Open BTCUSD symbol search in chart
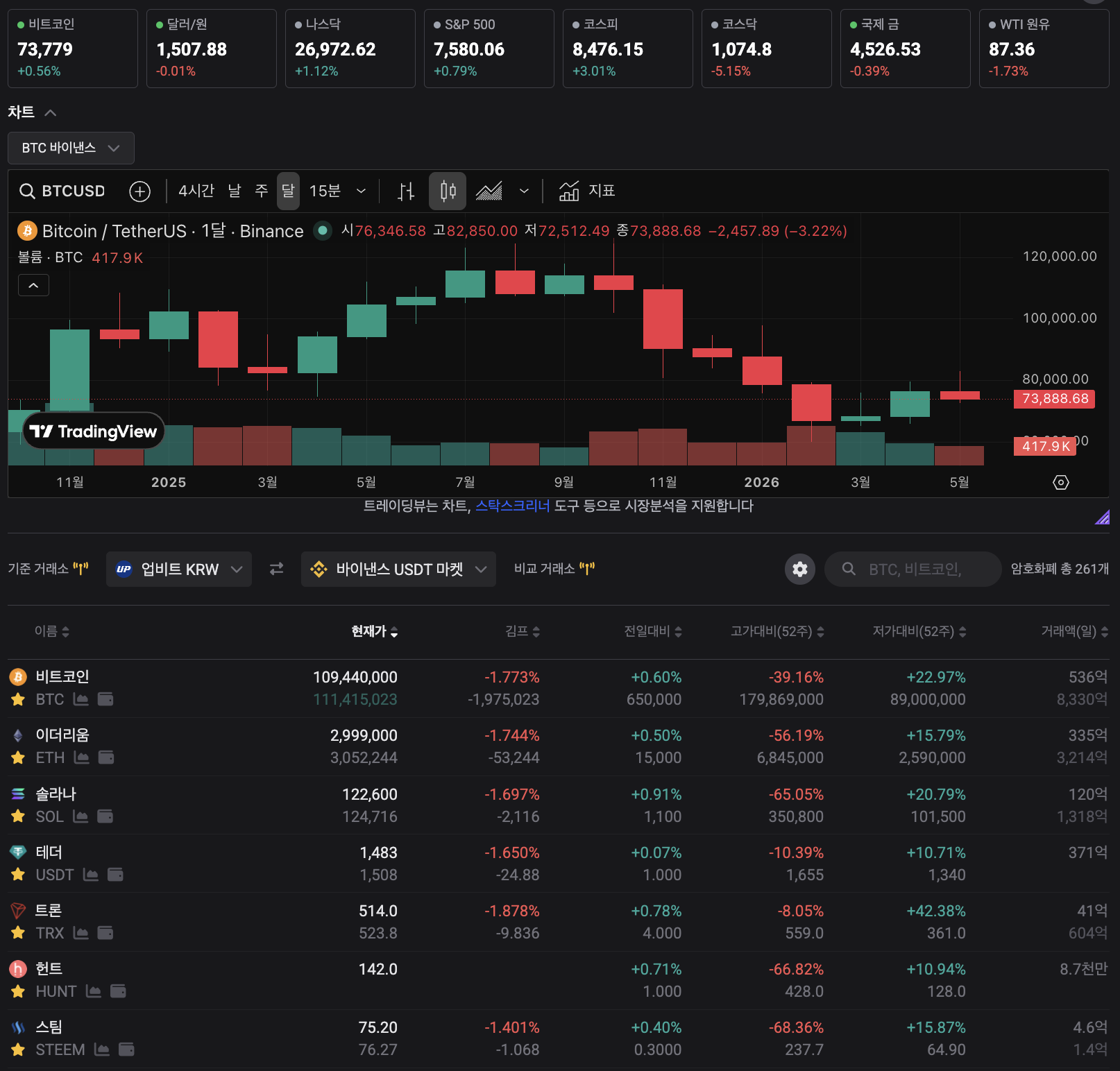Screen dimensions: 1120x1071 click(62, 191)
